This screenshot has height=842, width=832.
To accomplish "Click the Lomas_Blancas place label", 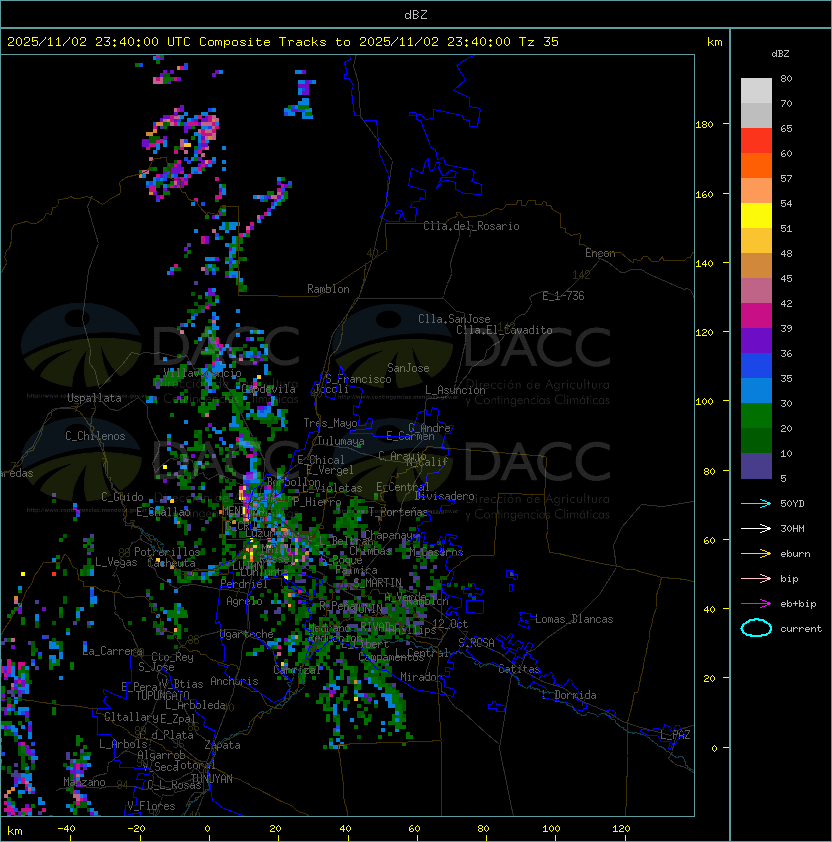I will point(574,619).
